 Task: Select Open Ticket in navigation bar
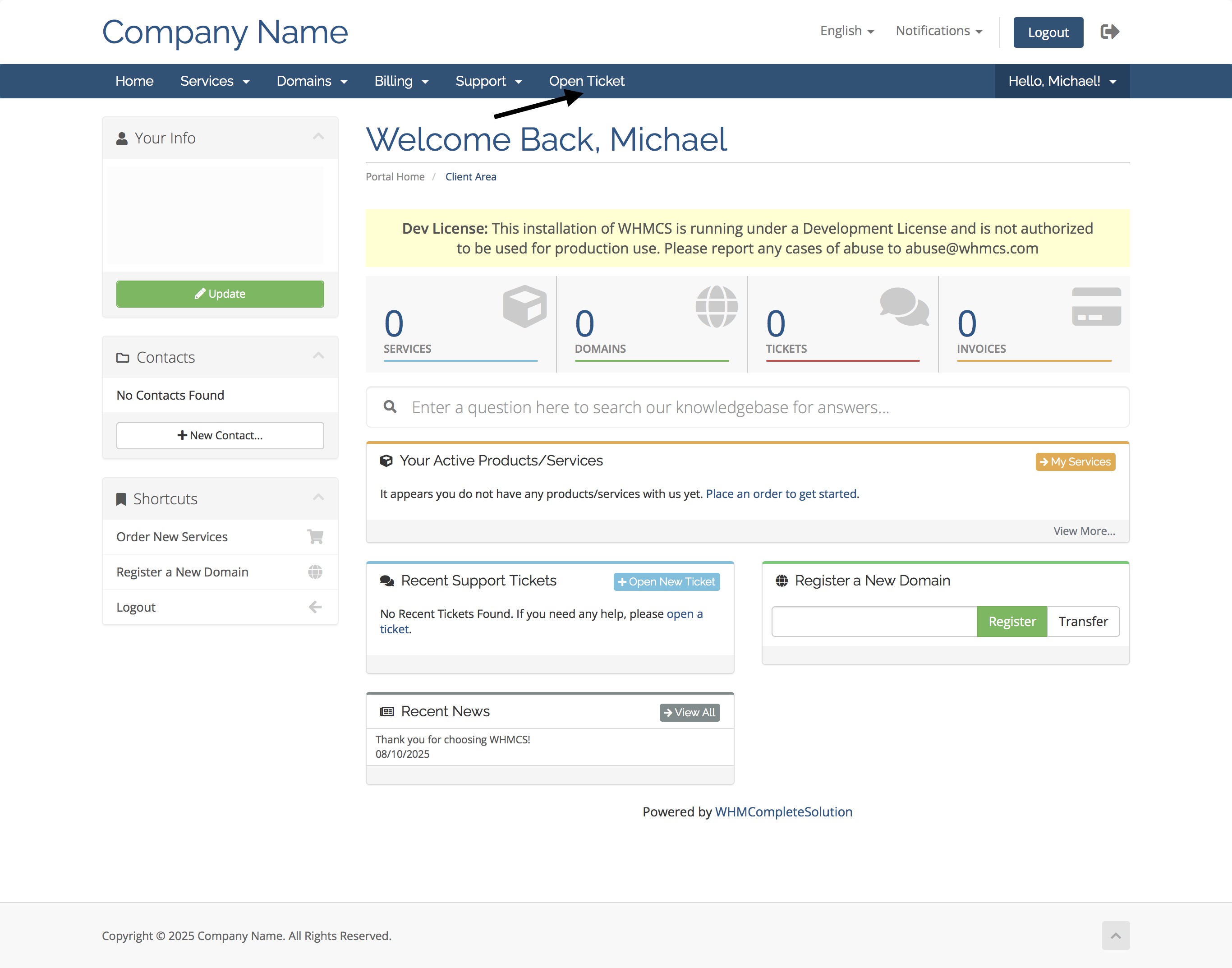(586, 81)
